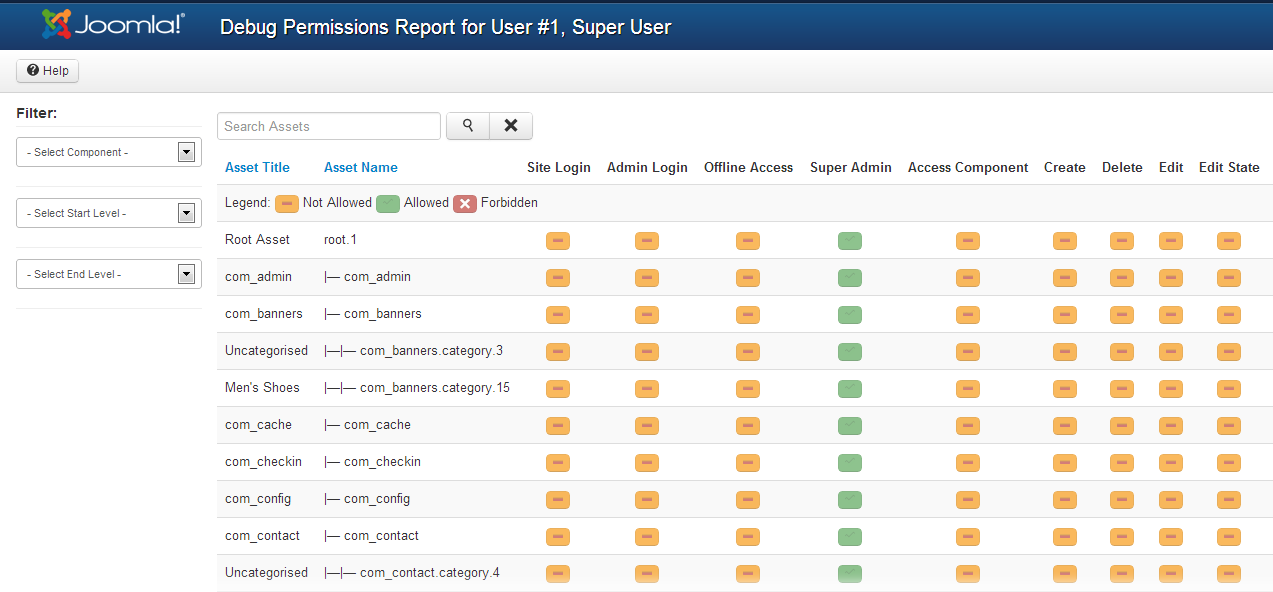Select the Men's Shoes title cell
Viewport: 1273px width, 592px height.
[262, 388]
